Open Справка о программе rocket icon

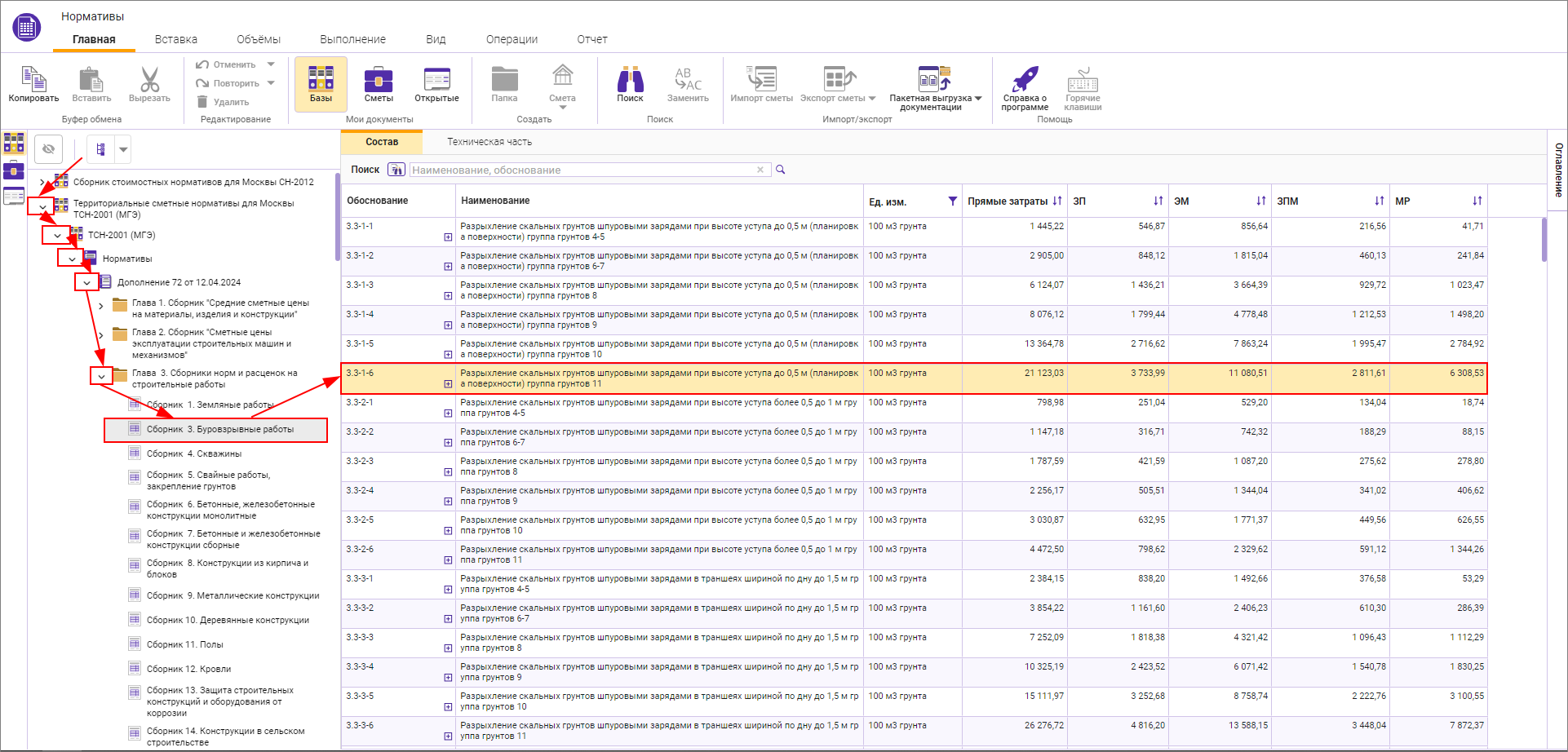[1025, 78]
